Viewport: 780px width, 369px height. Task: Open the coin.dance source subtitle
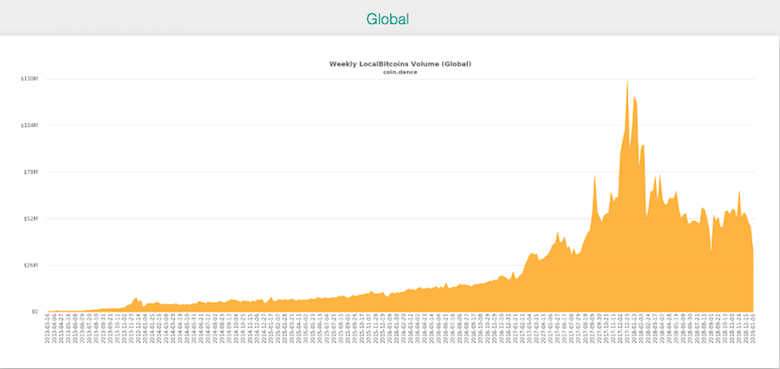(400, 72)
